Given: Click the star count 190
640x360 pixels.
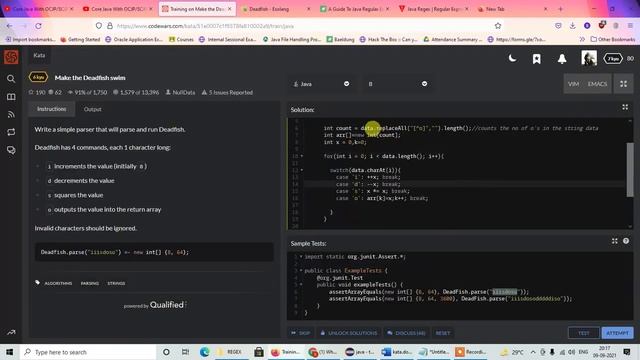Looking at the screenshot, I should pos(37,93).
